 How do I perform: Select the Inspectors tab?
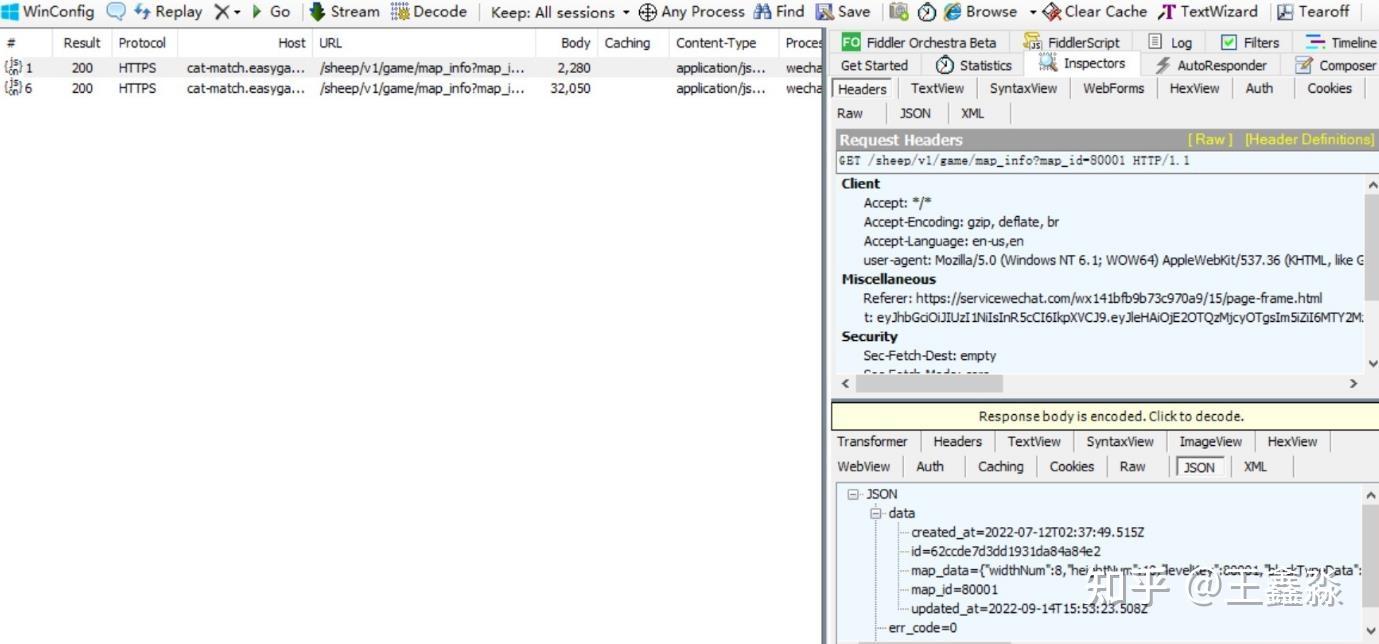[x=1082, y=63]
